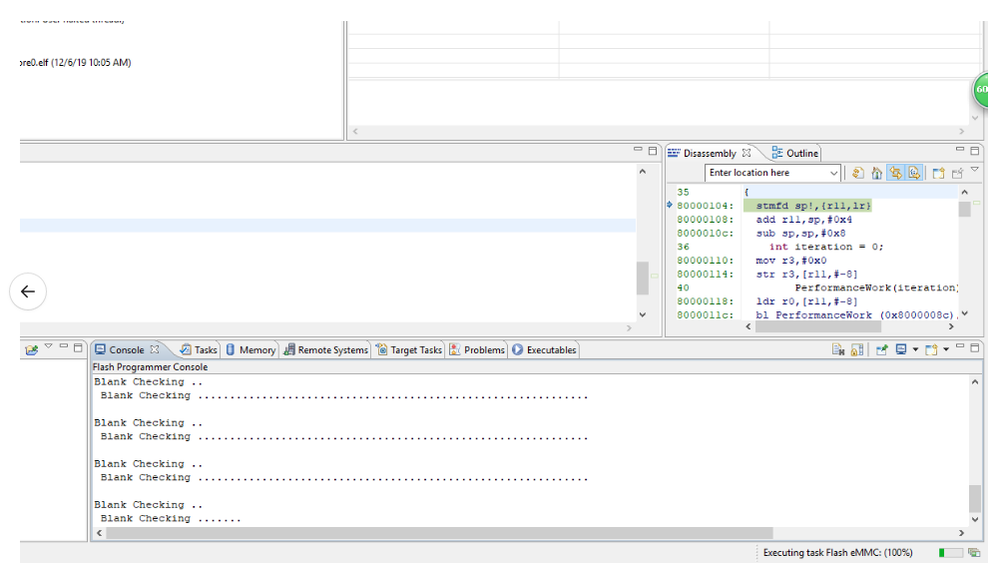Minimize the Console panel
Viewport: 998px width, 576px height.
960,346
